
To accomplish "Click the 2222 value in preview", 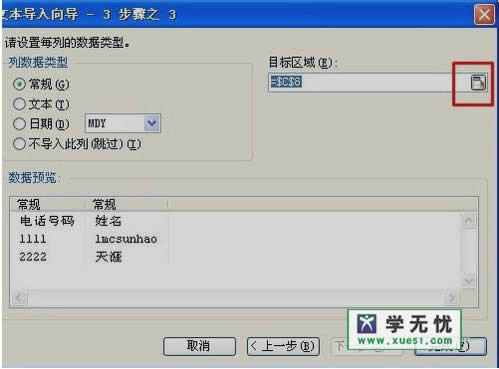I will pos(33,257).
